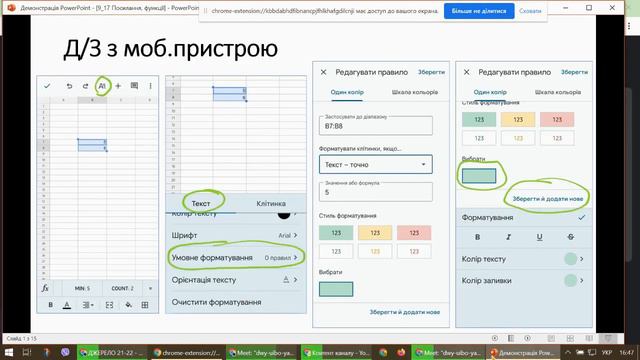Click the underlined A text color icon

[x=67, y=305]
